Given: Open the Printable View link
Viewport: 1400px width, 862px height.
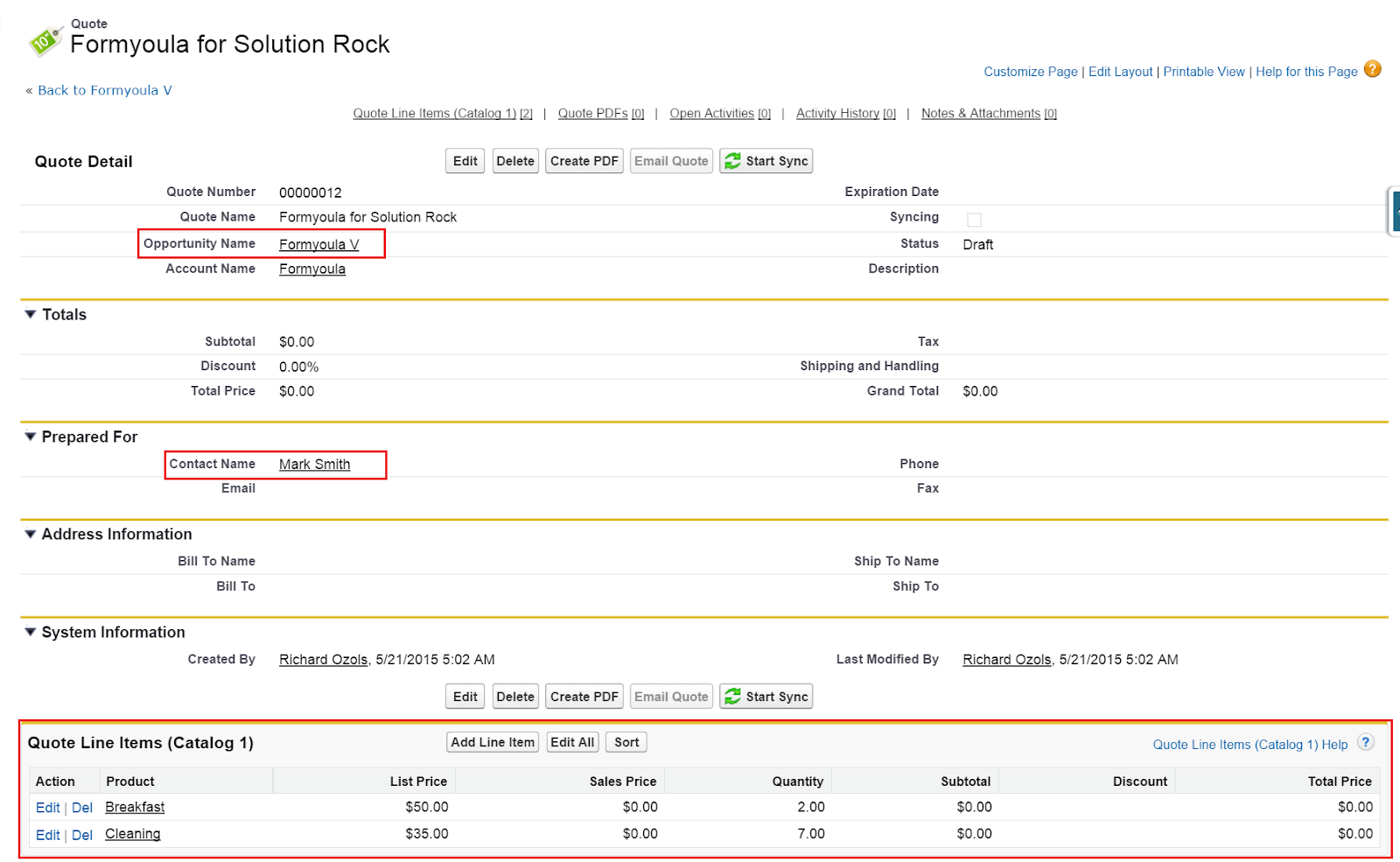Looking at the screenshot, I should (1204, 72).
